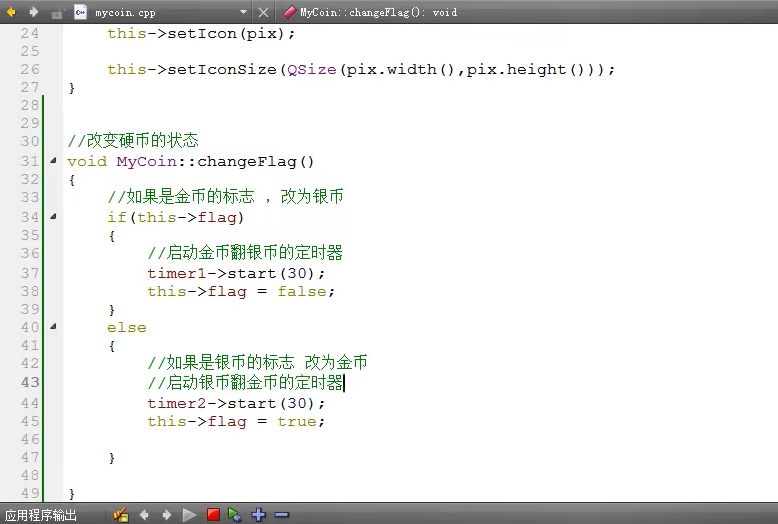Viewport: 778px width, 524px height.
Task: Go back with the yellow left arrow
Action: tap(11, 12)
